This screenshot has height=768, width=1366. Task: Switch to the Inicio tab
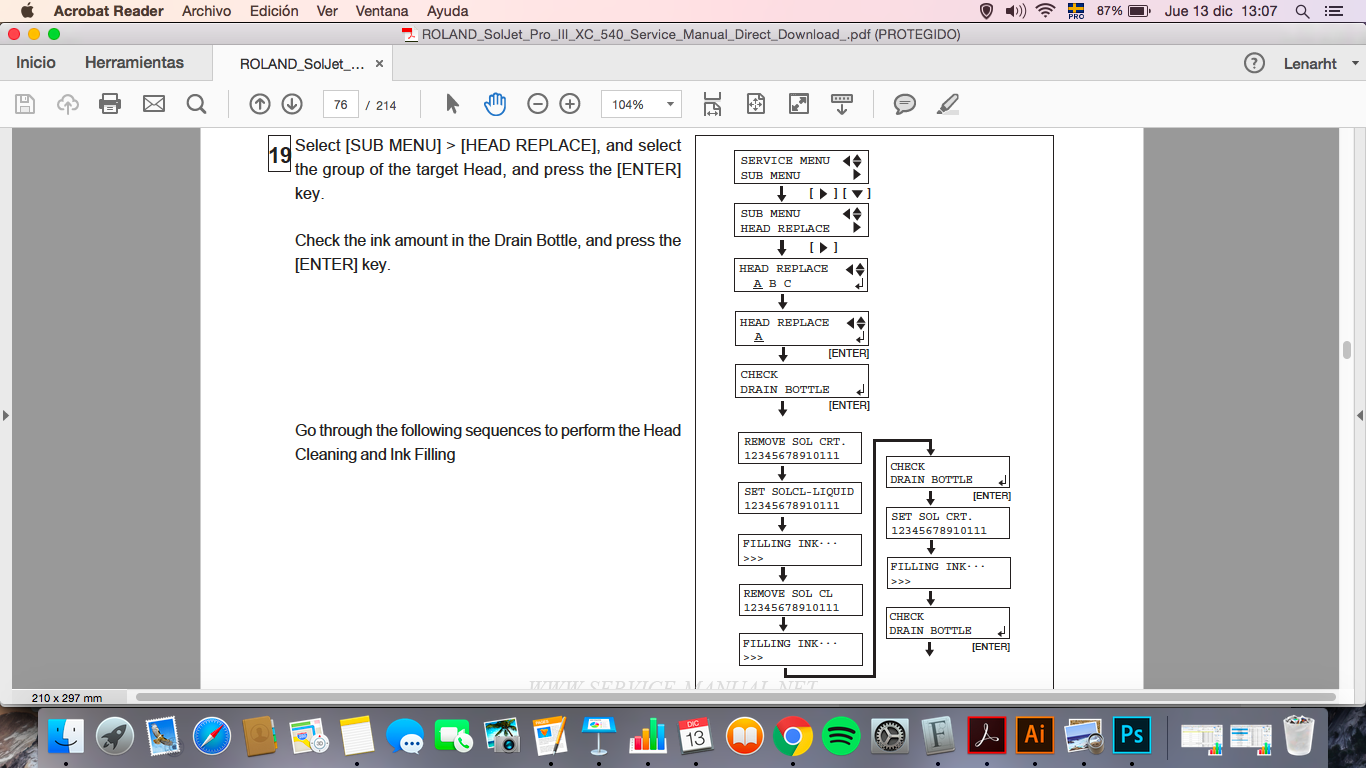coord(36,63)
